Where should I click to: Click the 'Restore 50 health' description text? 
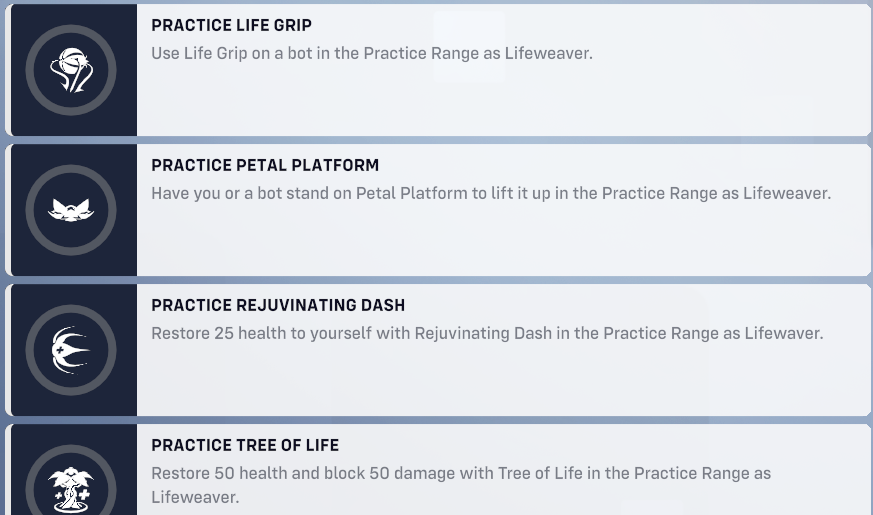point(461,473)
